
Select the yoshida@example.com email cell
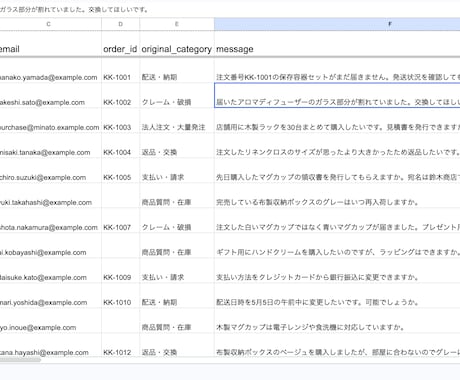click(51, 296)
